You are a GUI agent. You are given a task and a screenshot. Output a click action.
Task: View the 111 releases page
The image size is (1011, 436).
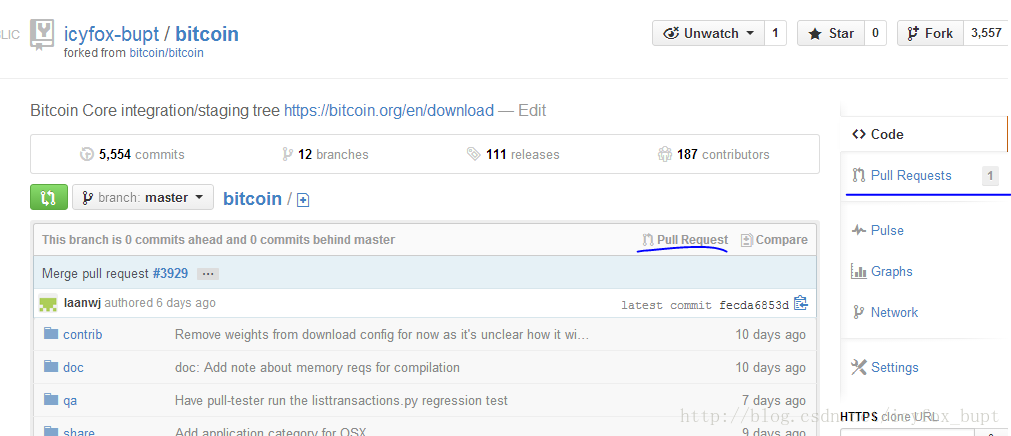coord(513,155)
